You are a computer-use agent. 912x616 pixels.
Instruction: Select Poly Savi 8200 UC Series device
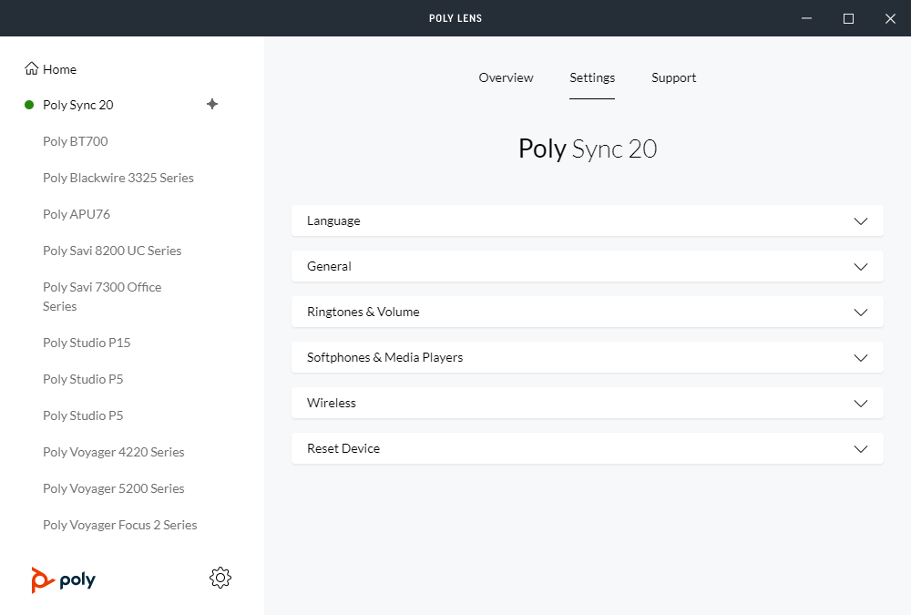pyautogui.click(x=114, y=250)
